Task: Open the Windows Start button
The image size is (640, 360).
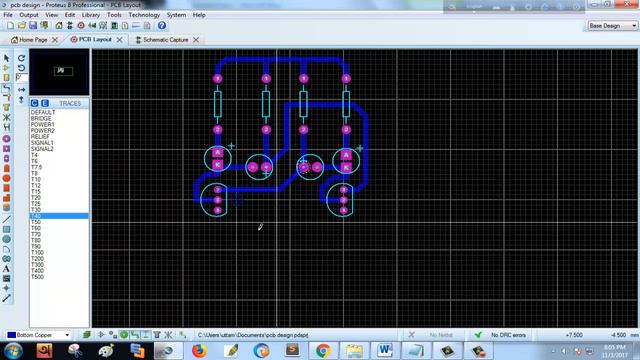Action: pyautogui.click(x=14, y=351)
